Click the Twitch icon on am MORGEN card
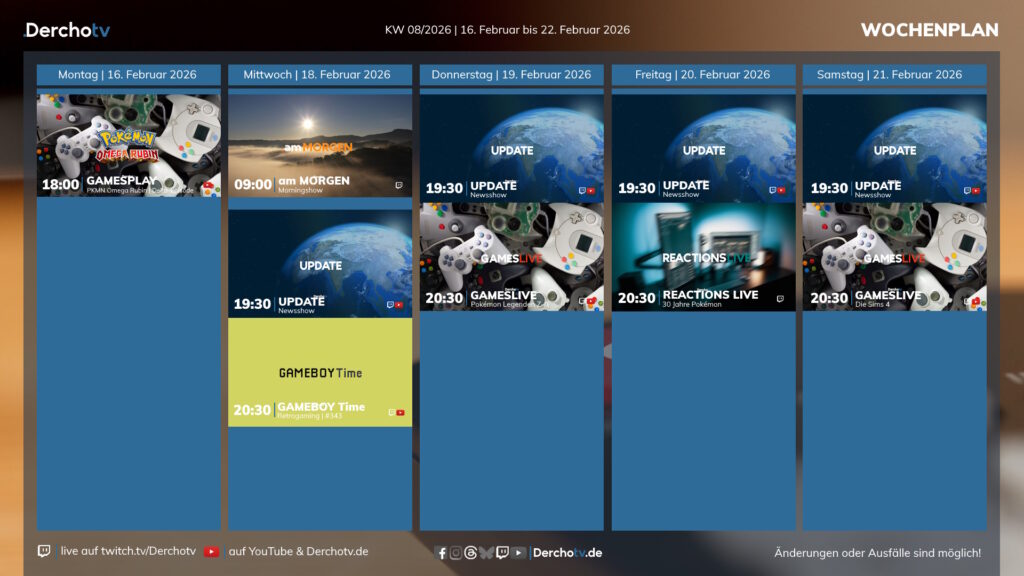Screen dimensions: 1024x576 [x=399, y=185]
